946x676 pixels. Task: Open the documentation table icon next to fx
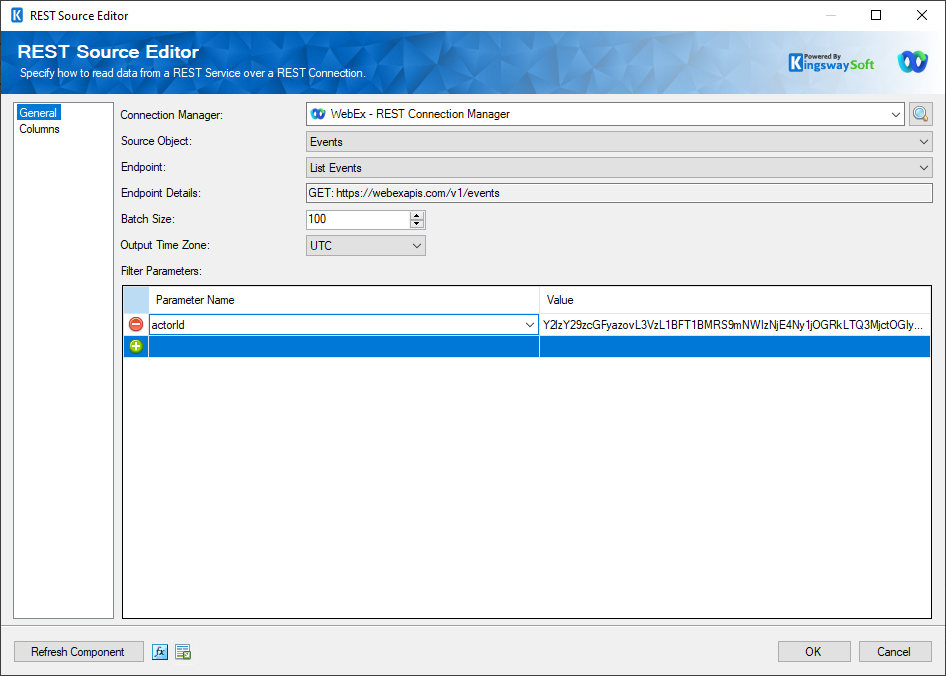point(183,652)
